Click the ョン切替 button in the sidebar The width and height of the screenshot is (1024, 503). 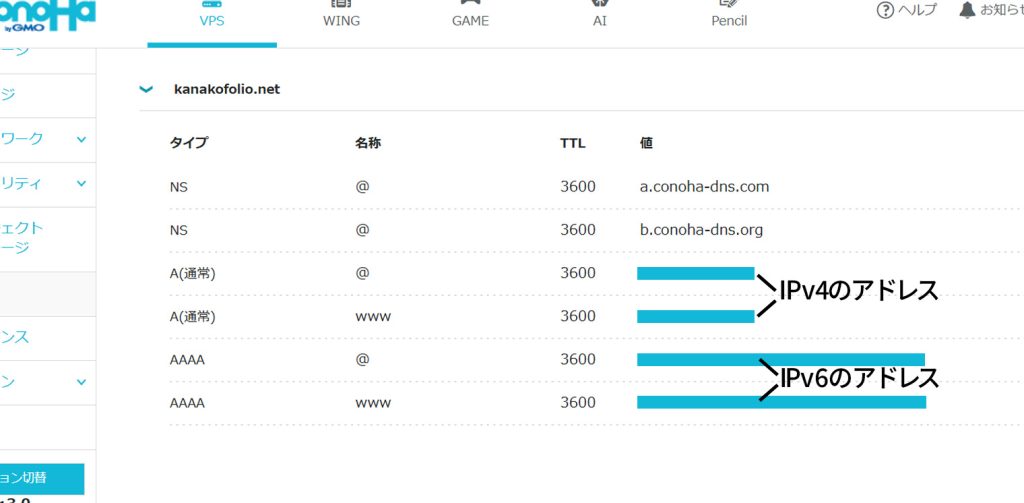(42, 478)
